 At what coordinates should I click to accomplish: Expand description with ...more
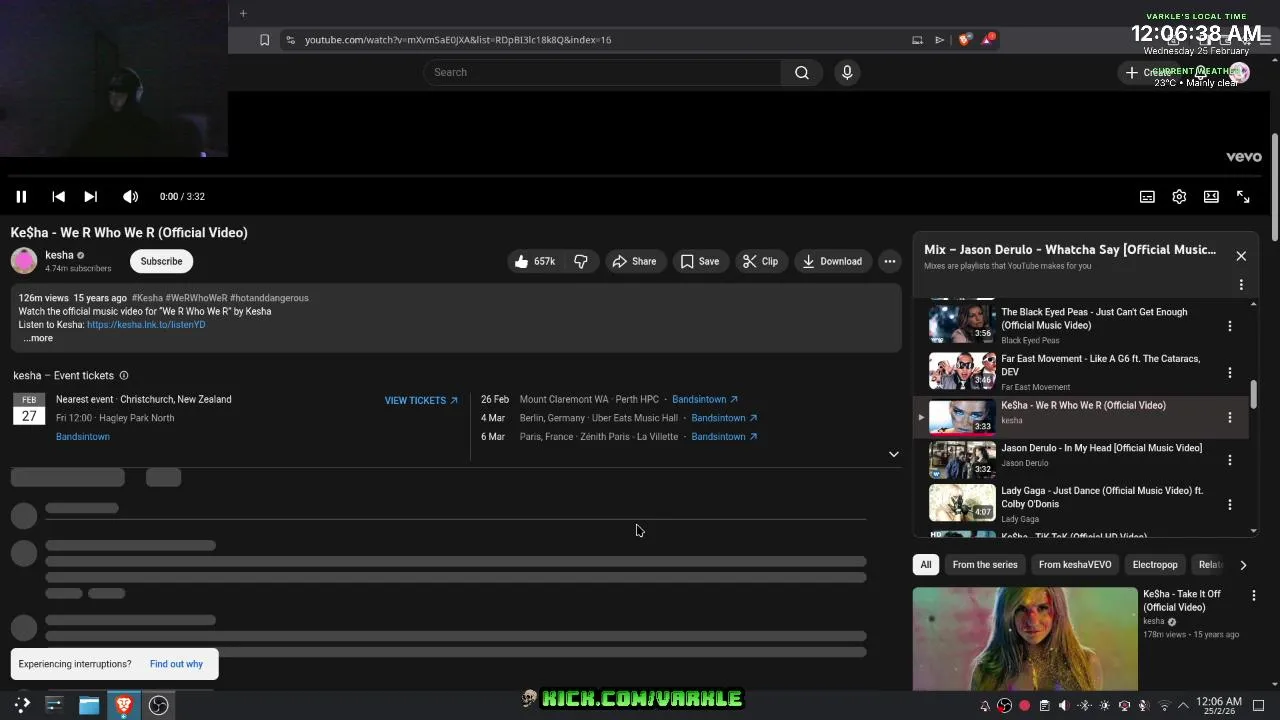coord(38,338)
